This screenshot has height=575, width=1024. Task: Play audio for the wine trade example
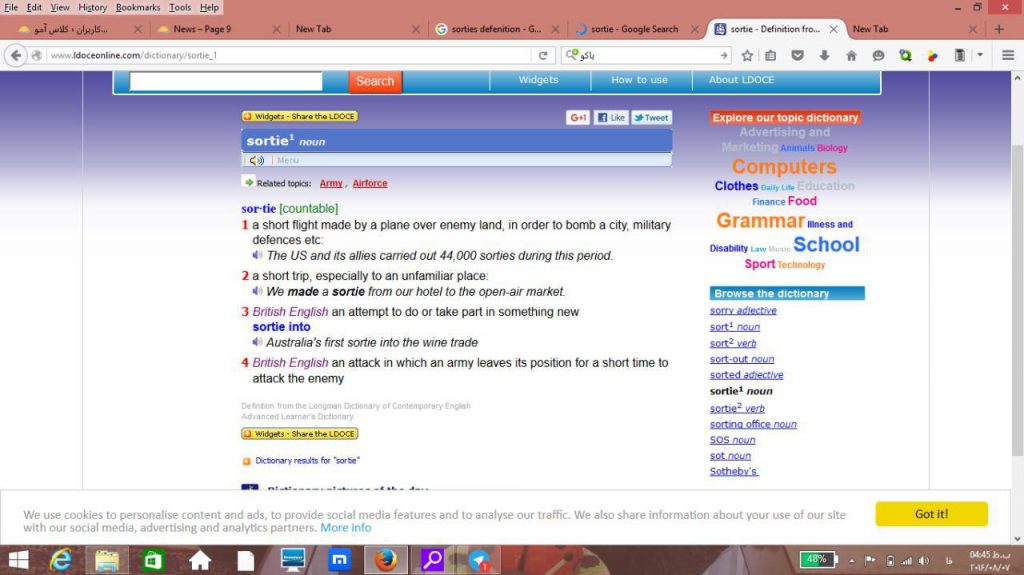click(257, 342)
